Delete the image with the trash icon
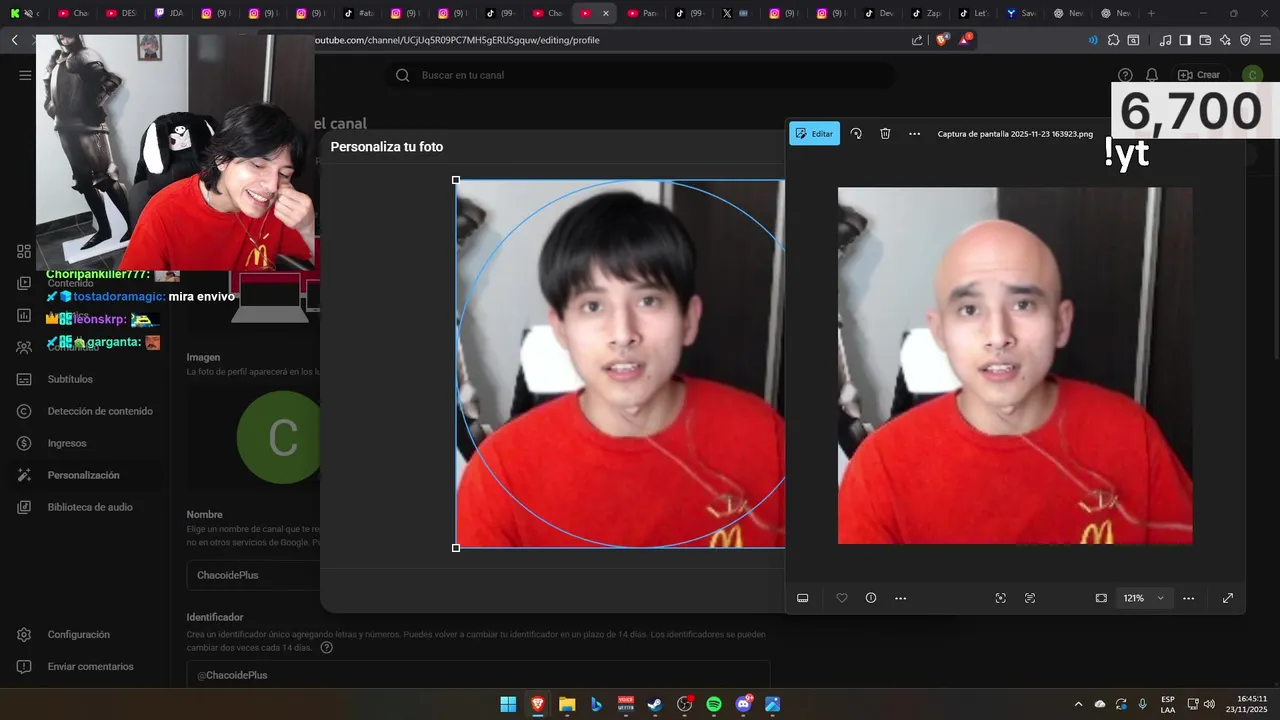The width and height of the screenshot is (1280, 720). pos(885,133)
